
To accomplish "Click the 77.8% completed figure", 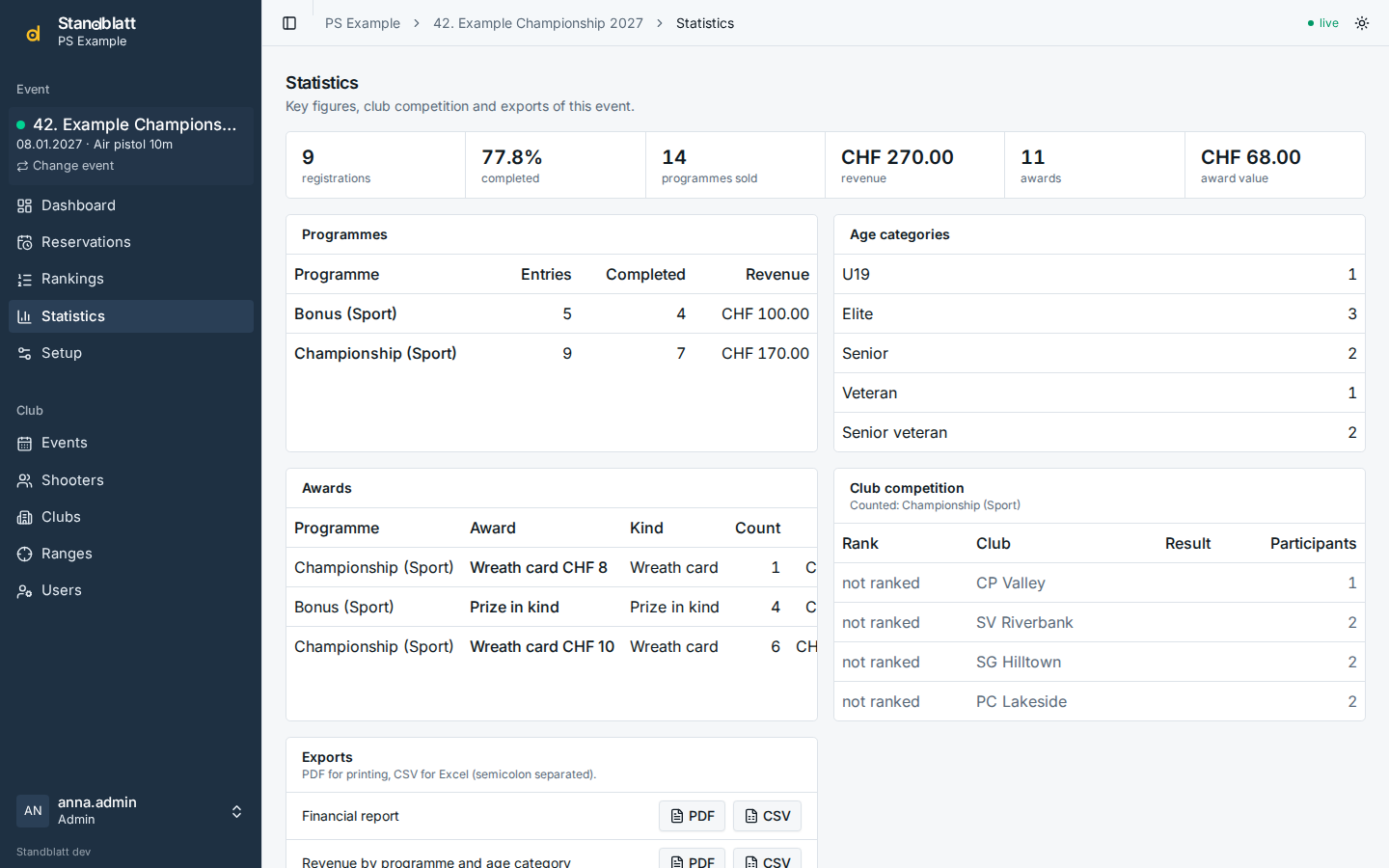I will click(512, 157).
